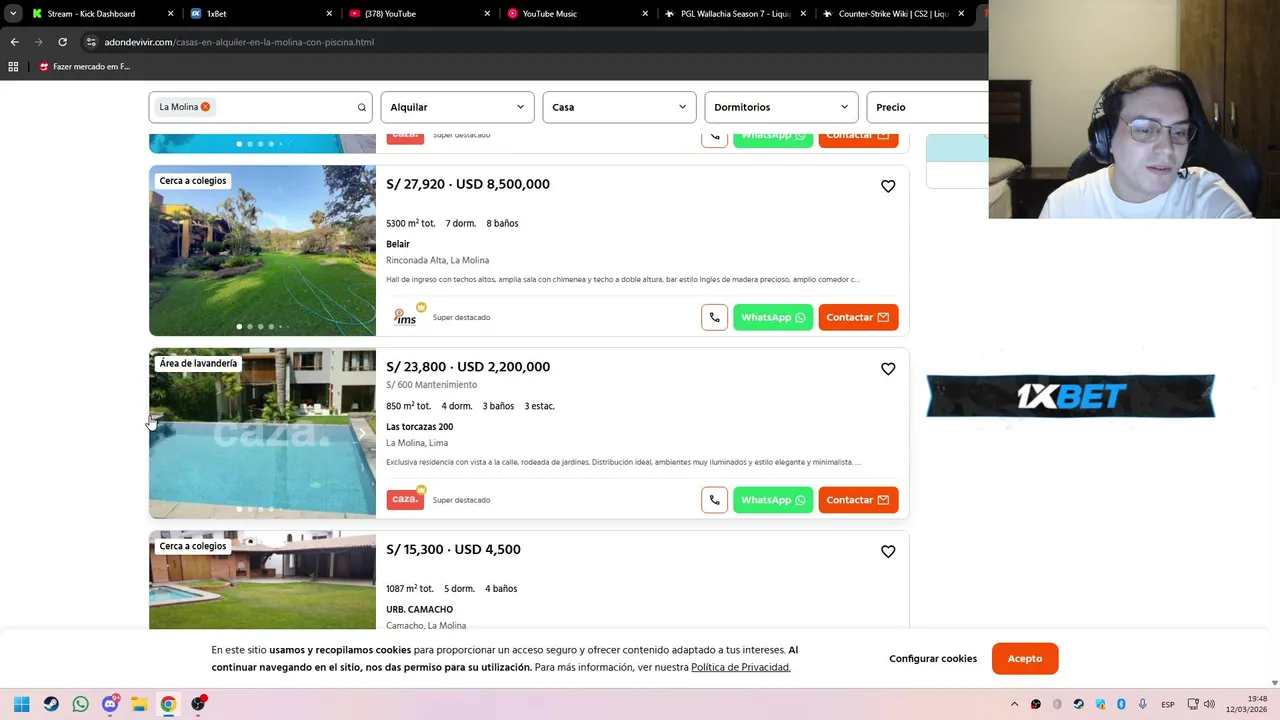Open Chrome from the taskbar

(x=168, y=704)
